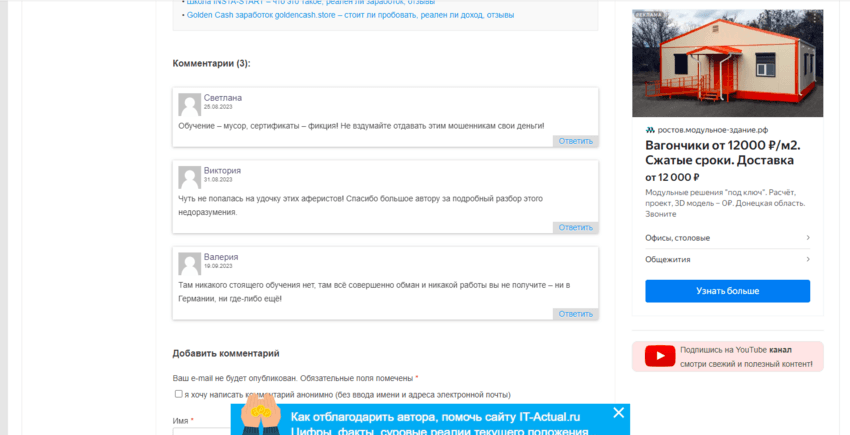Click the YouTube channel subscribe text

pyautogui.click(x=743, y=356)
